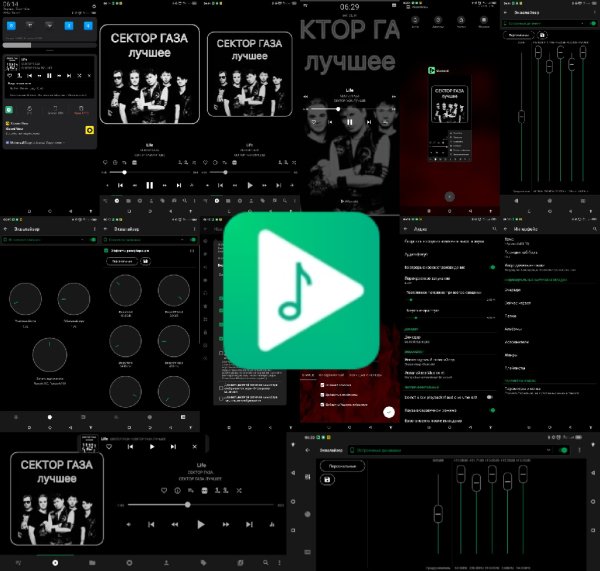Screen dimensions: 600x571
Task: Open the preset dropdown on the six-knob screen
Action: click(x=183, y=240)
